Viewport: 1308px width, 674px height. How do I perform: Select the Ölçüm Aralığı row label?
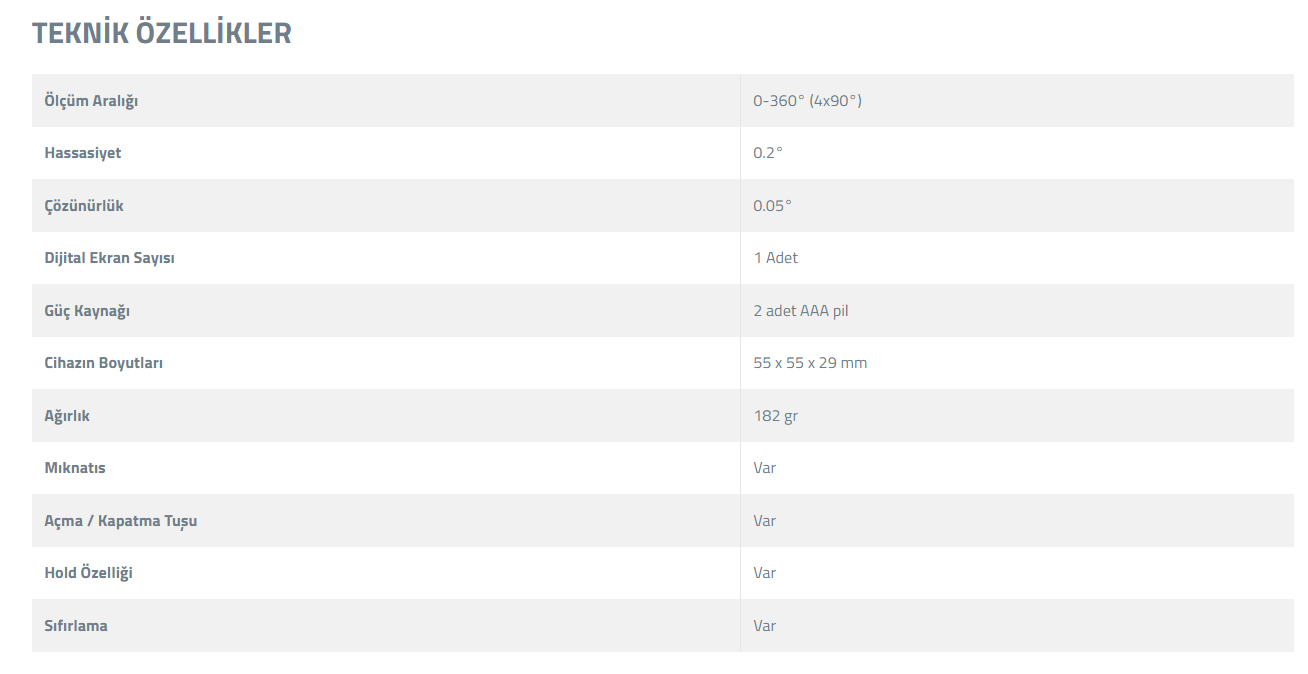[x=91, y=101]
